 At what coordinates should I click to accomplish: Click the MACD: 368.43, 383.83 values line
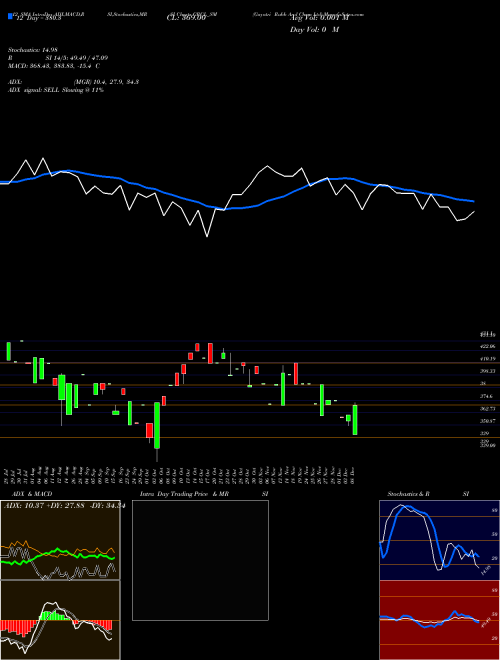(54, 66)
